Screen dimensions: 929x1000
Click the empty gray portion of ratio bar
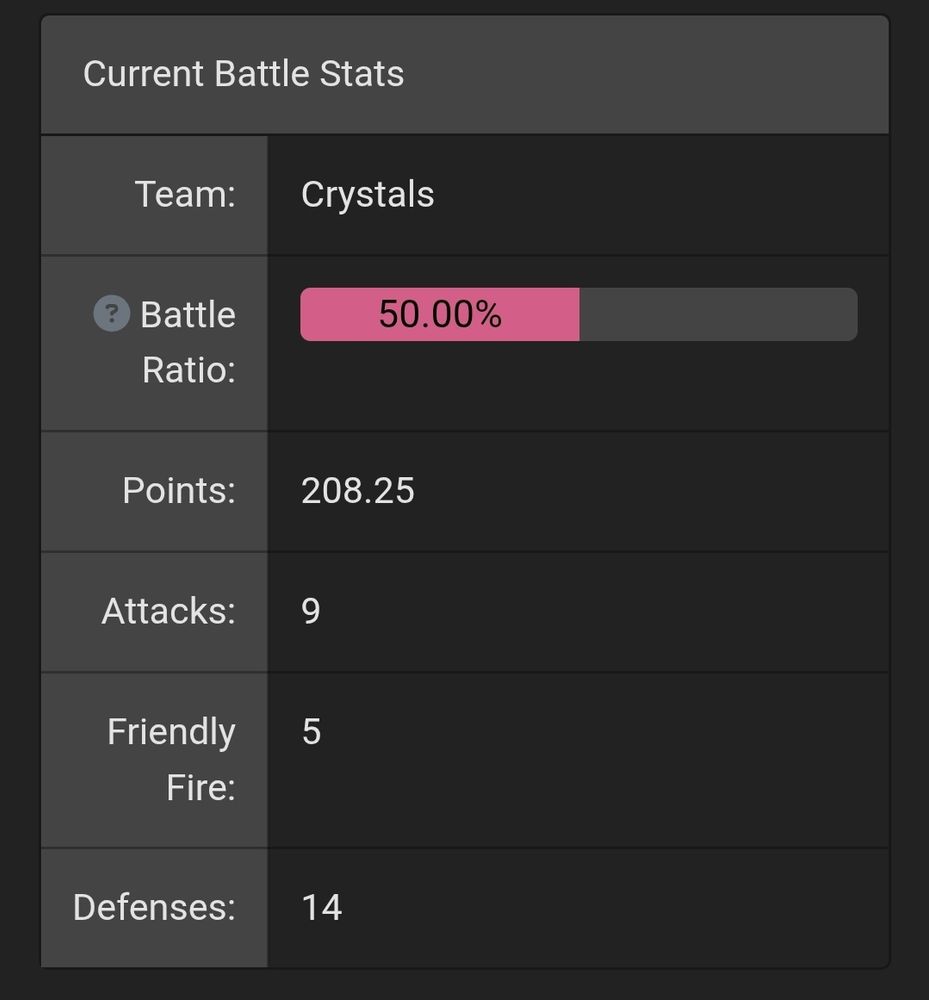[717, 315]
